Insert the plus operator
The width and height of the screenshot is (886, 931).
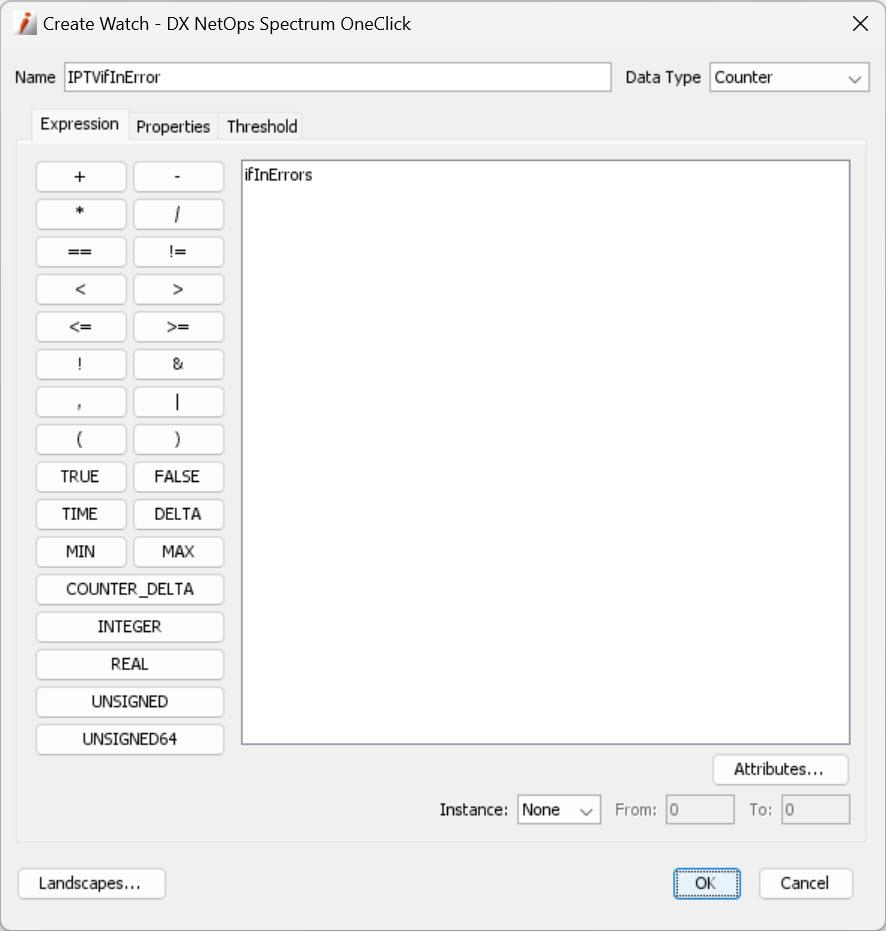(x=81, y=177)
